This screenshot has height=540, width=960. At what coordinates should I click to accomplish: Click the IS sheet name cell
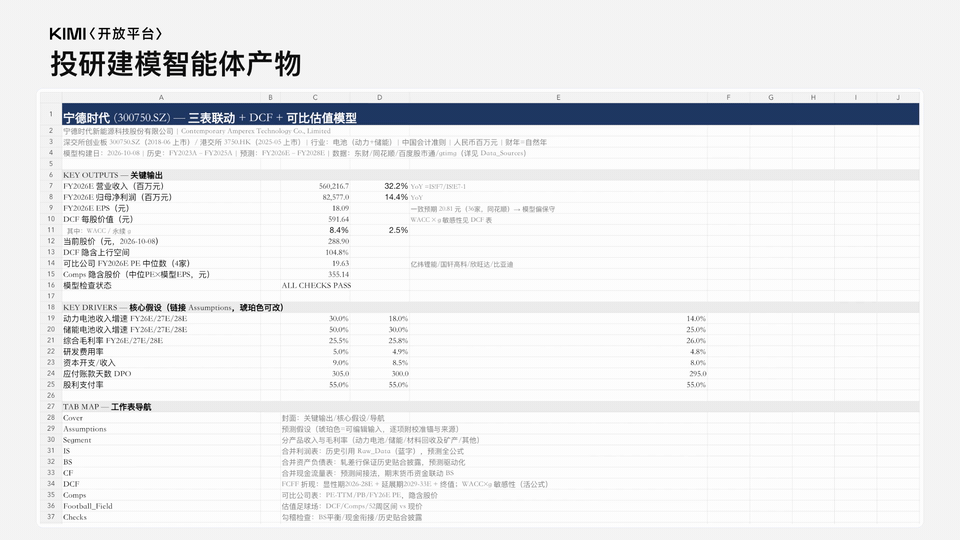point(66,451)
